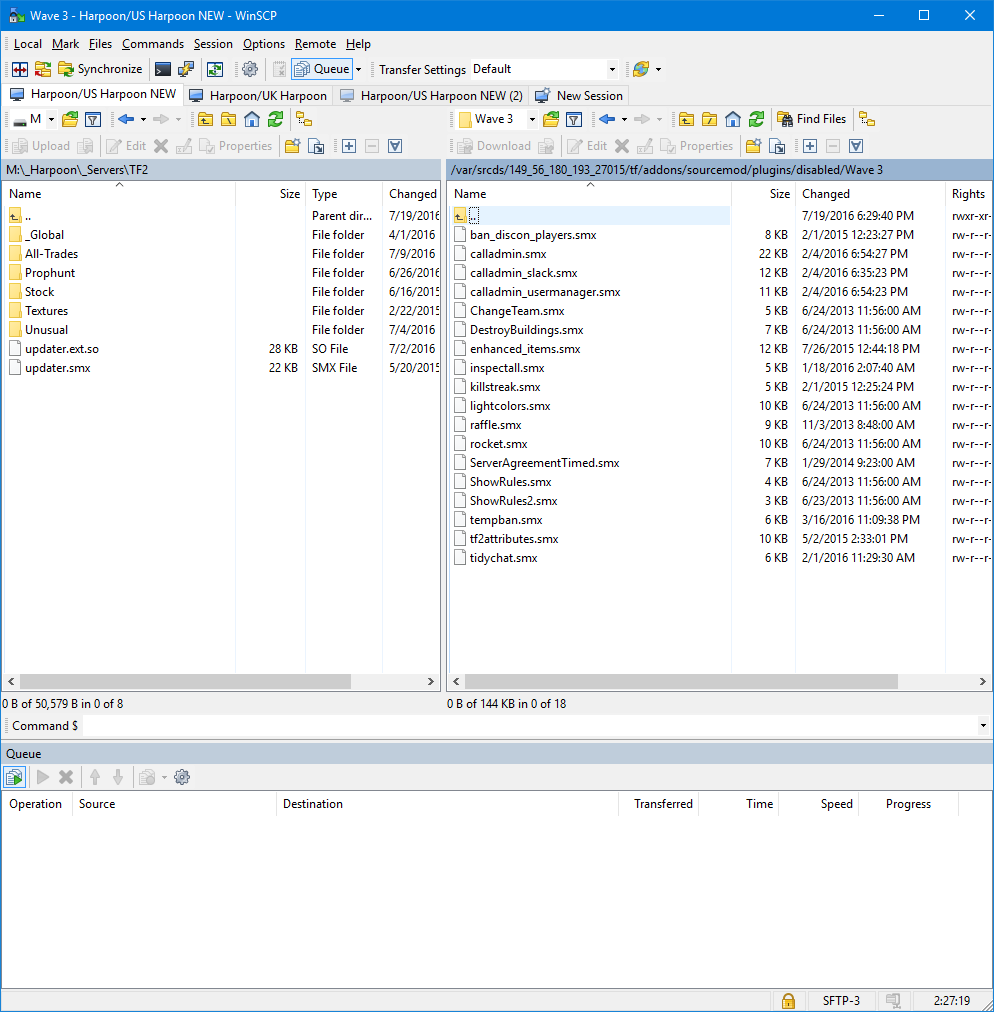Go back in the local panel history
The height and width of the screenshot is (1012, 994).
126,119
